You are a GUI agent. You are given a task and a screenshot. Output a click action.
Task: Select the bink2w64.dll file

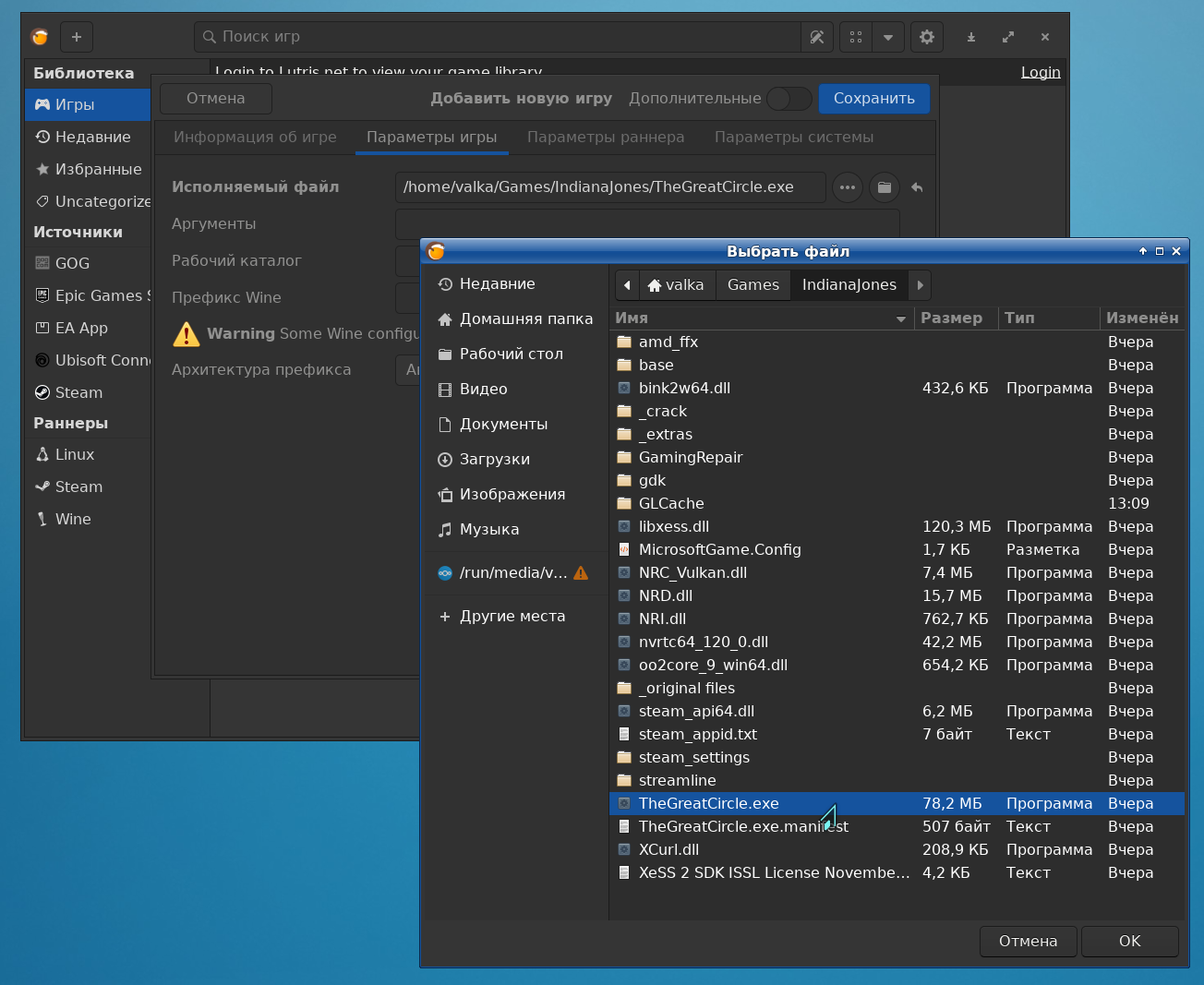pyautogui.click(x=897, y=388)
